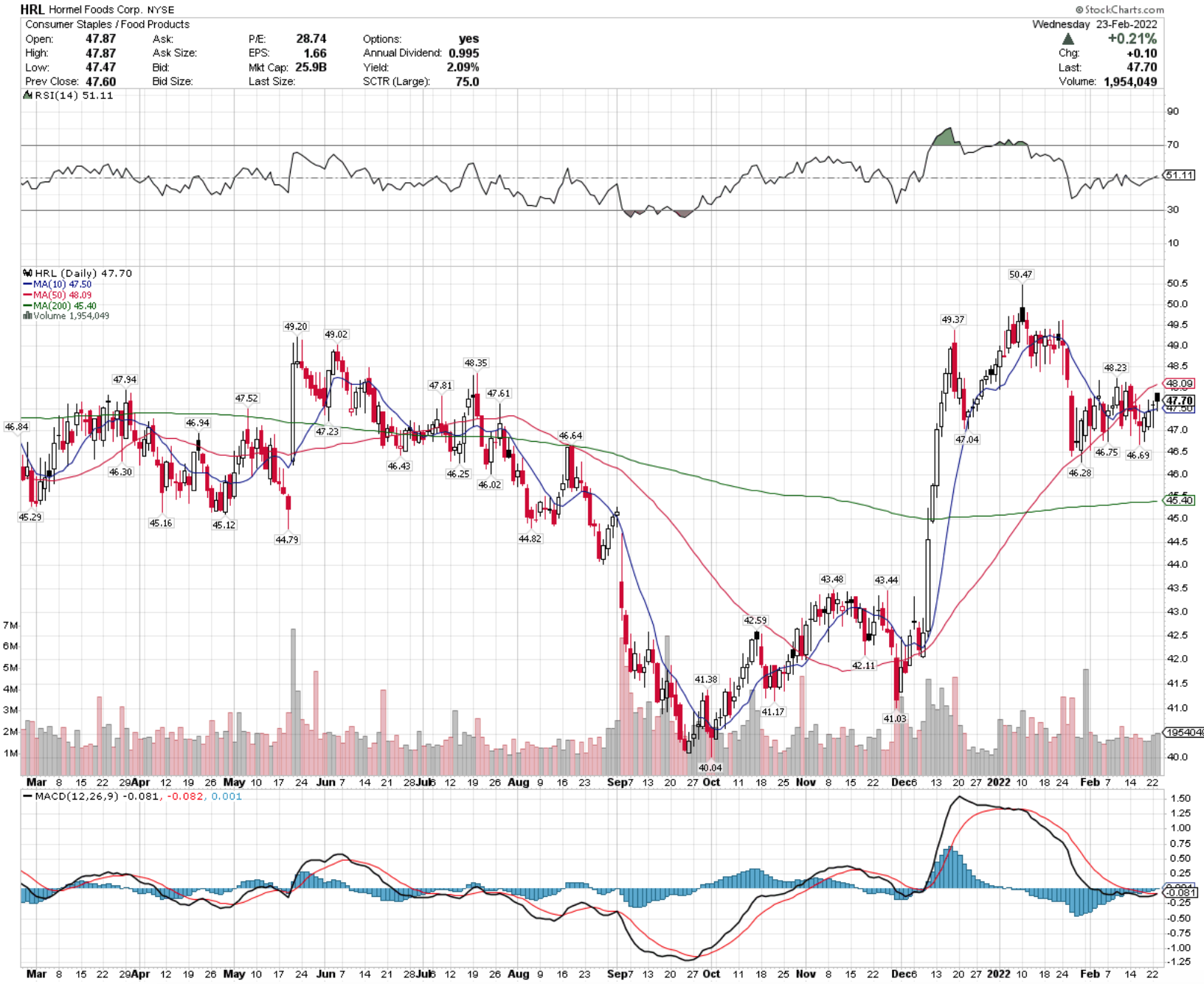This screenshot has height=984, width=1204.
Task: Click the P/E value 28.74
Action: pyautogui.click(x=311, y=38)
